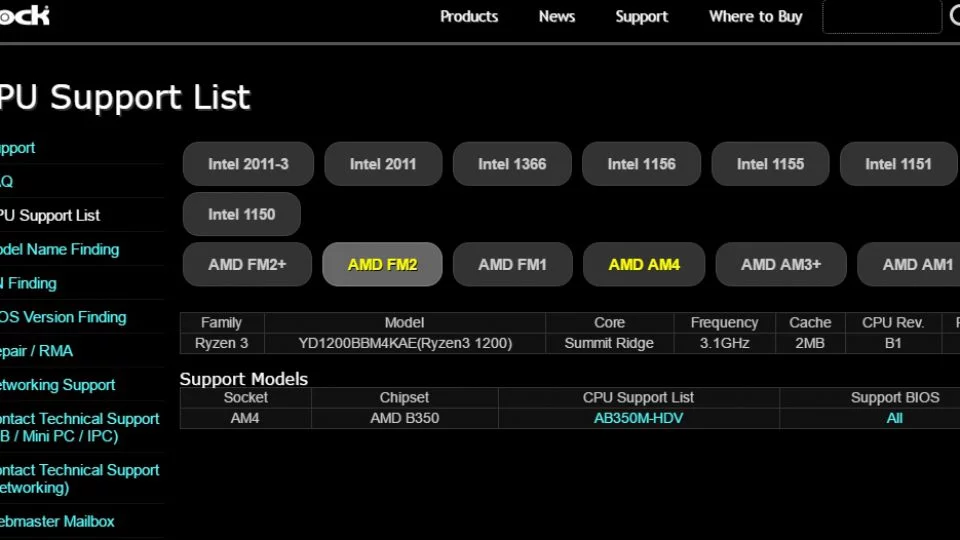The height and width of the screenshot is (540, 960).
Task: Open the FAQ sidebar link
Action: coord(6,181)
